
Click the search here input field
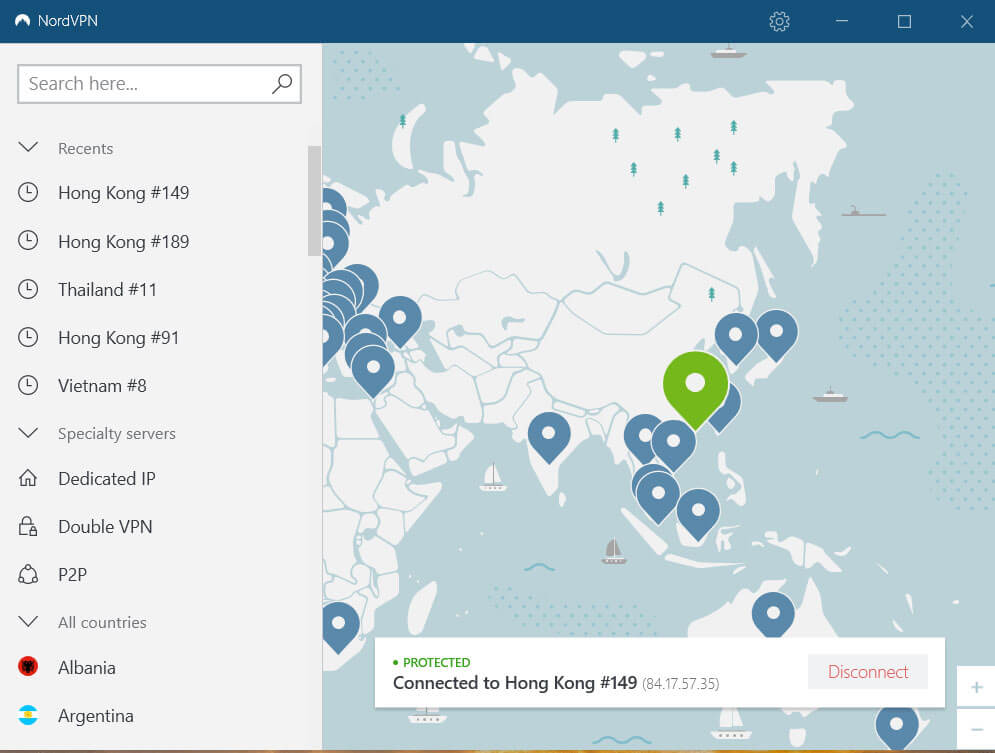coord(159,84)
